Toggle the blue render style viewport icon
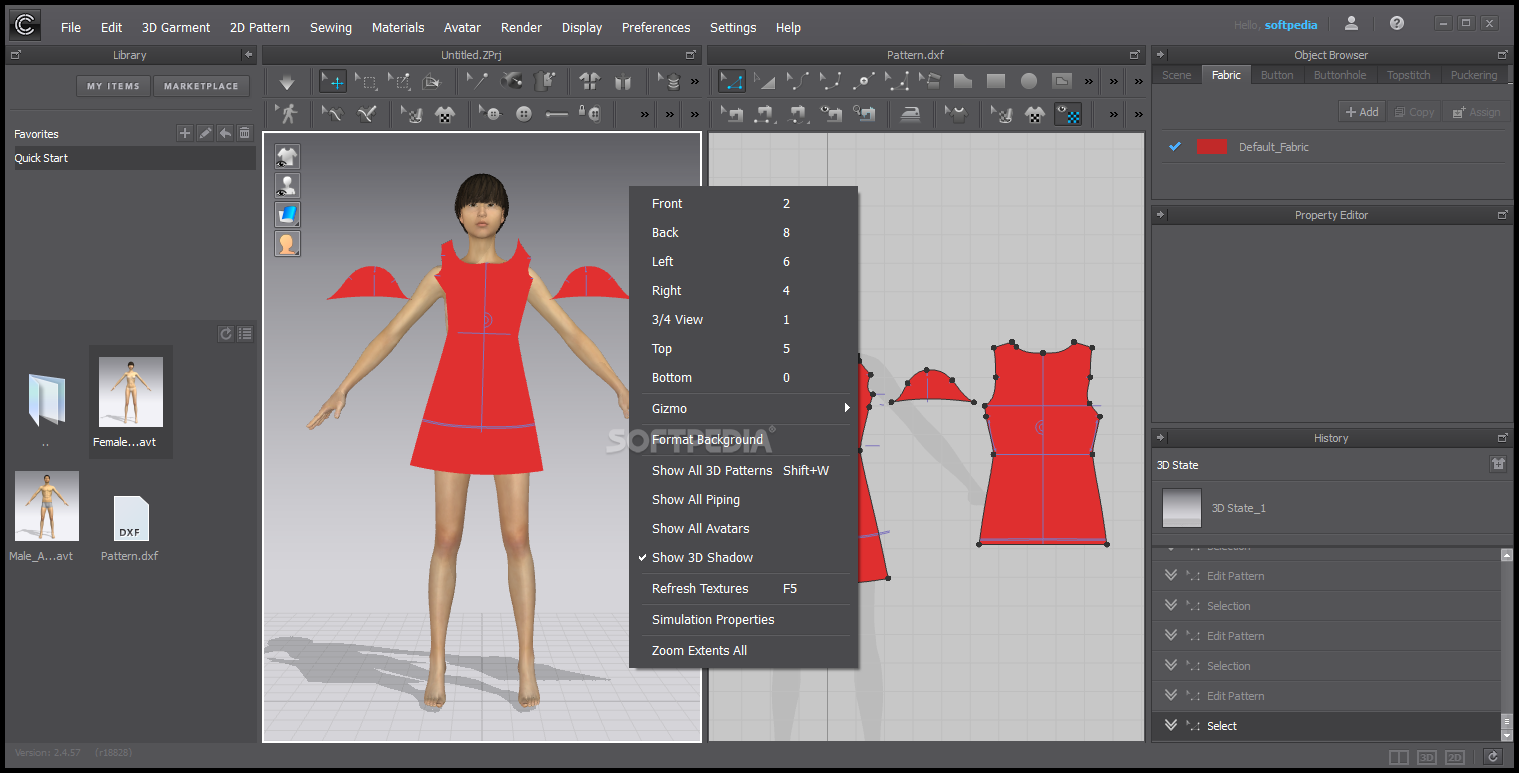Viewport: 1519px width, 773px height. [x=287, y=214]
